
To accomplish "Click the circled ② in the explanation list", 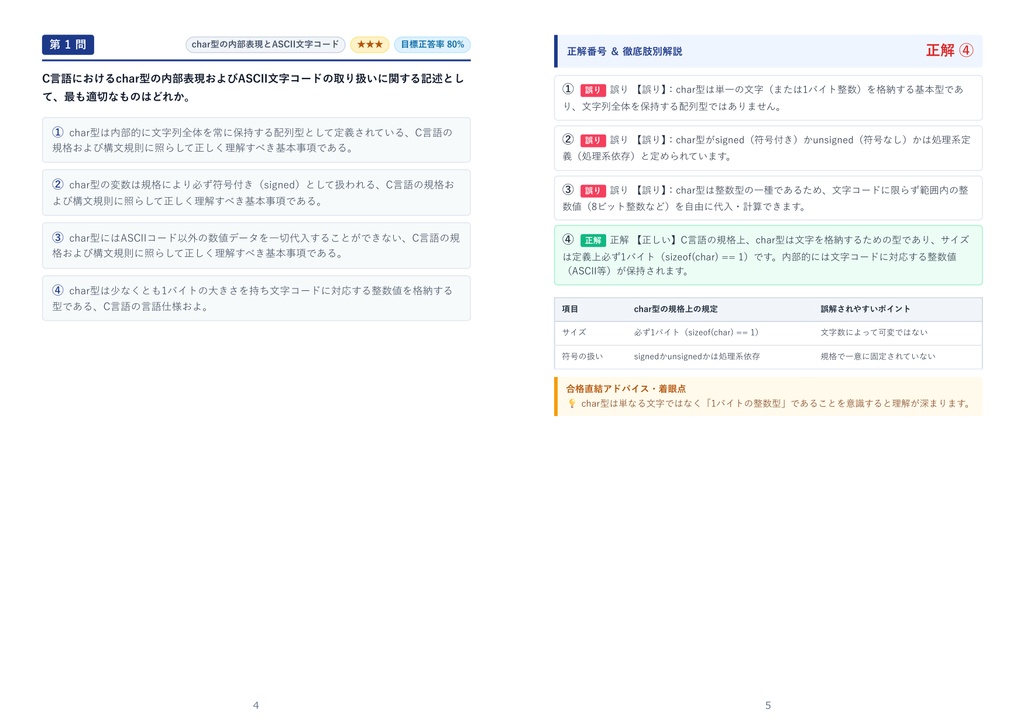I will click(568, 139).
